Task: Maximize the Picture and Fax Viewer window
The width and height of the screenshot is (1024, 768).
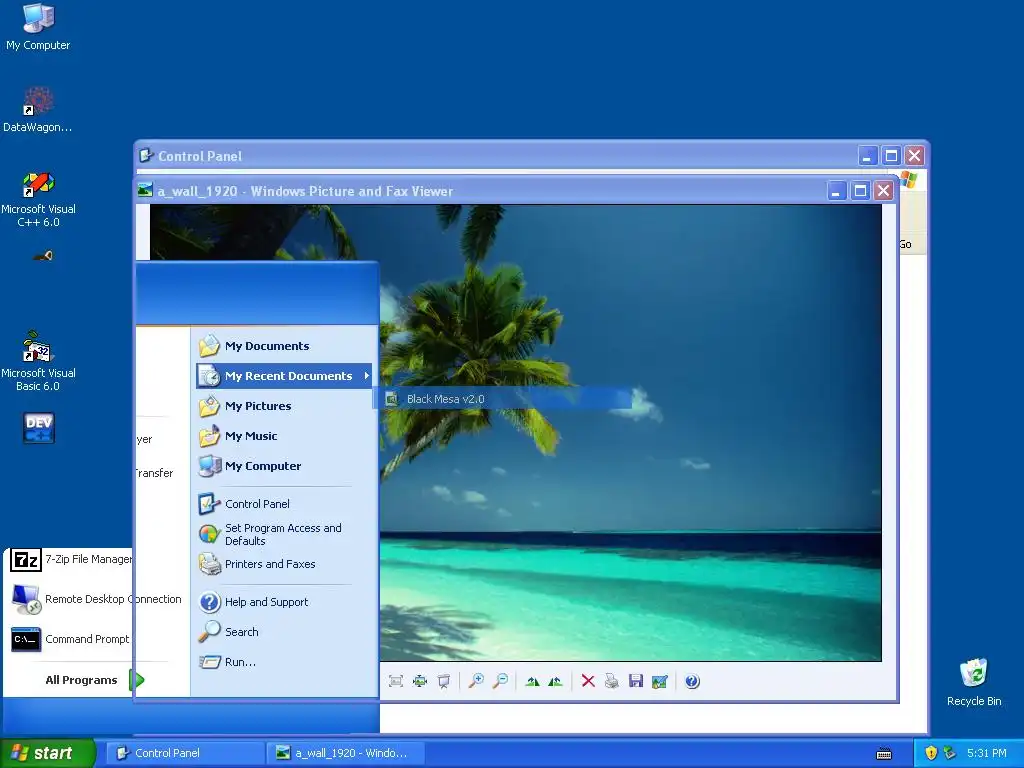Action: [860, 191]
